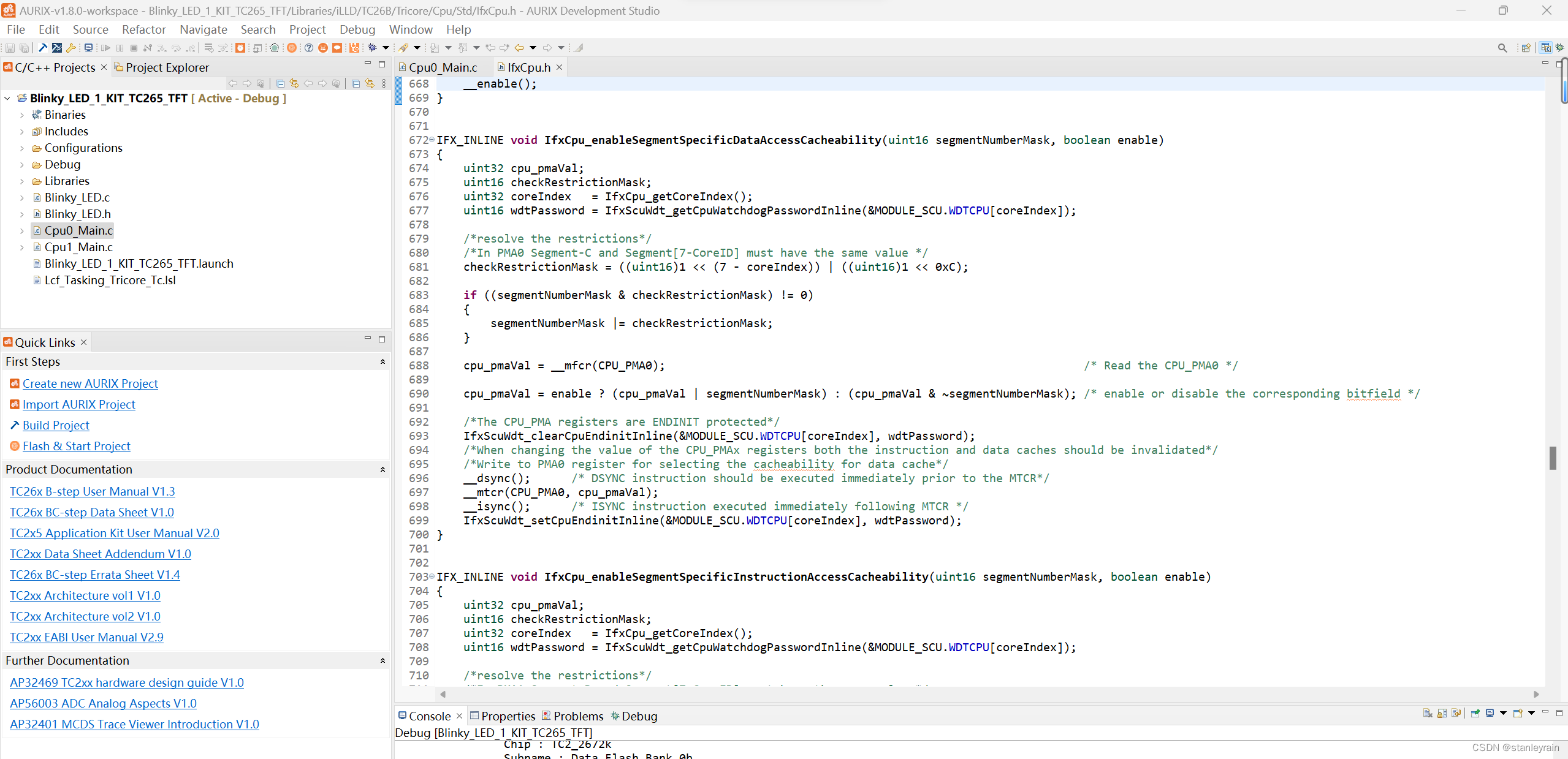This screenshot has width=1568, height=759.
Task: Select Lcf_Tasking_Tricore_Tc.lsl file in tree
Action: [x=110, y=280]
